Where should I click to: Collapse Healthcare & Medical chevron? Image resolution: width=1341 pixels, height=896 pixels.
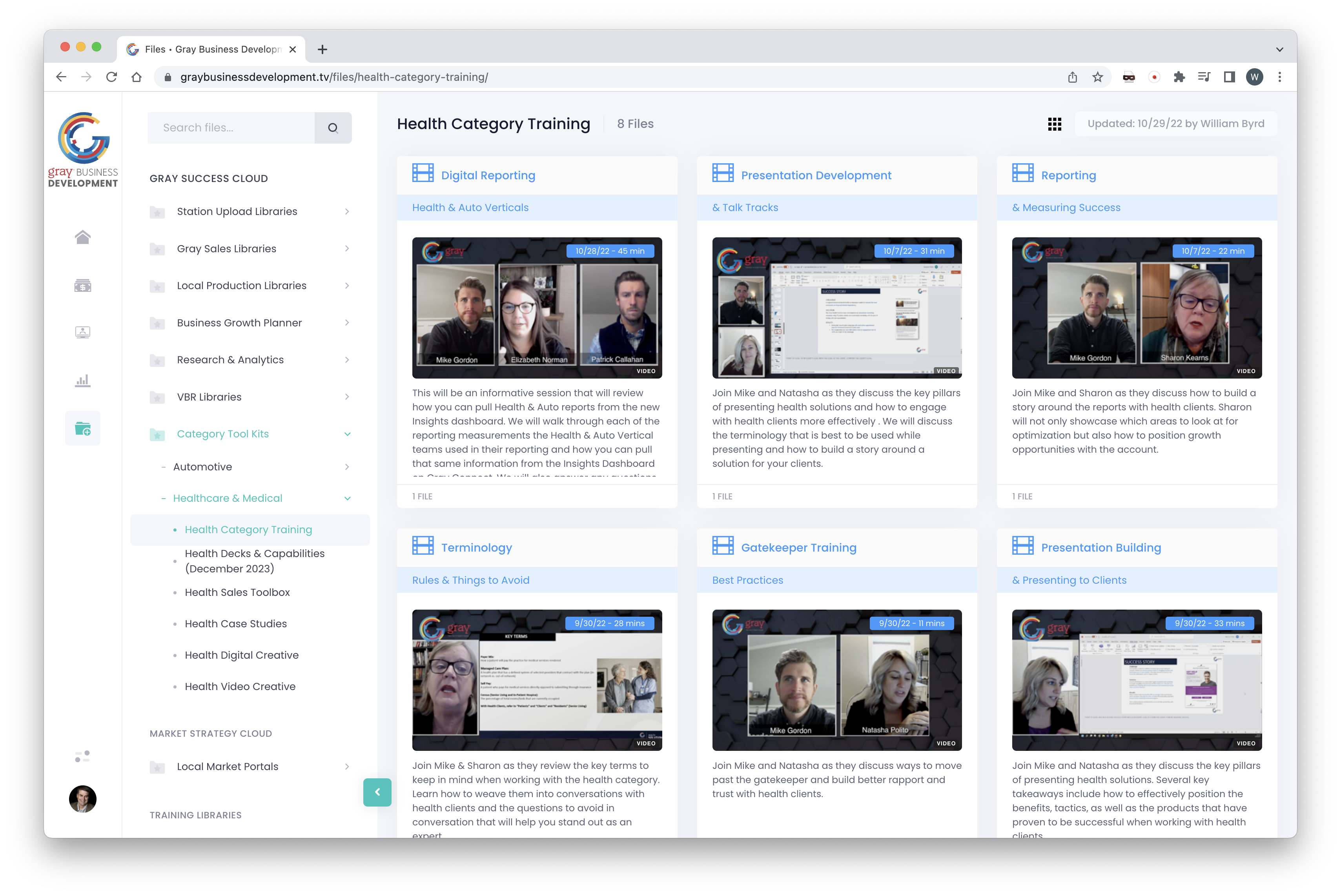(x=347, y=498)
